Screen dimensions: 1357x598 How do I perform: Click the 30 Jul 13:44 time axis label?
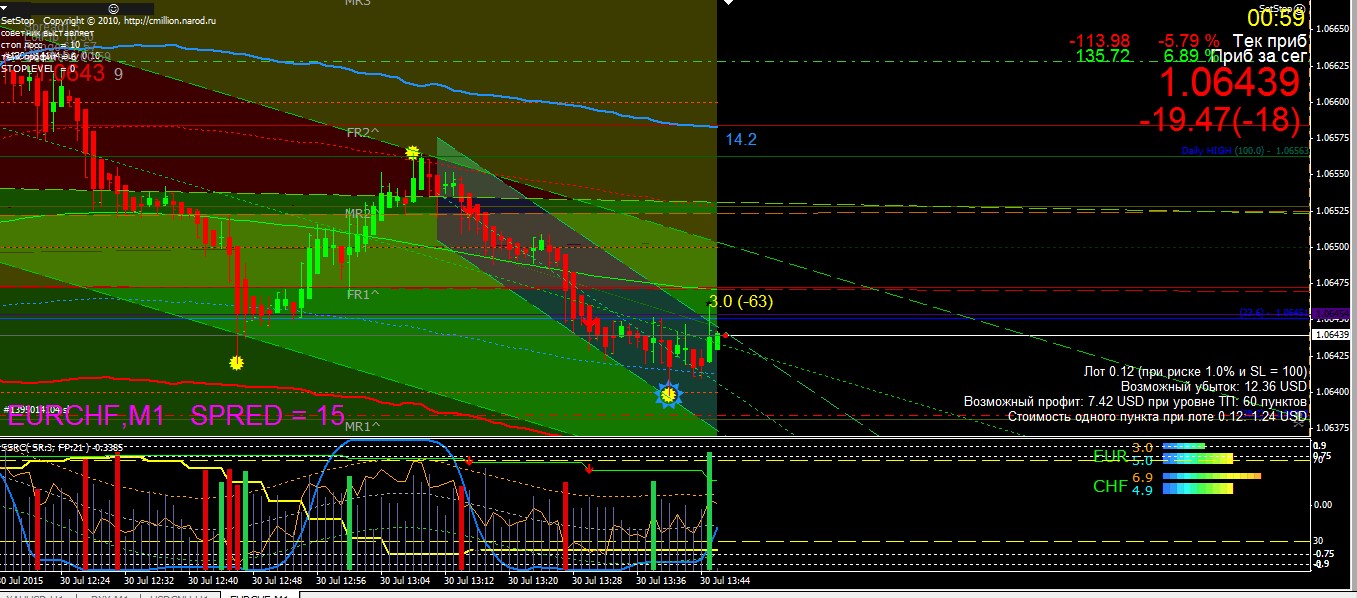(x=724, y=580)
